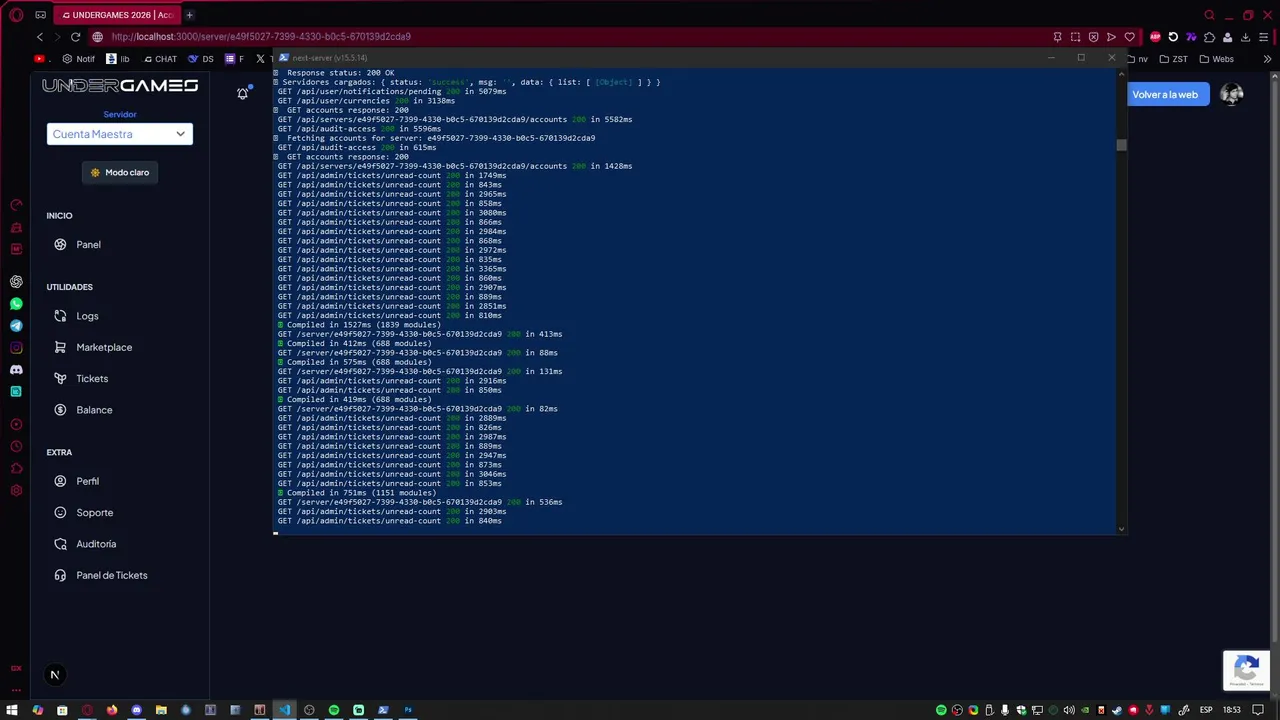This screenshot has height=720, width=1280.
Task: Open the notifications bell icon
Action: [x=242, y=93]
